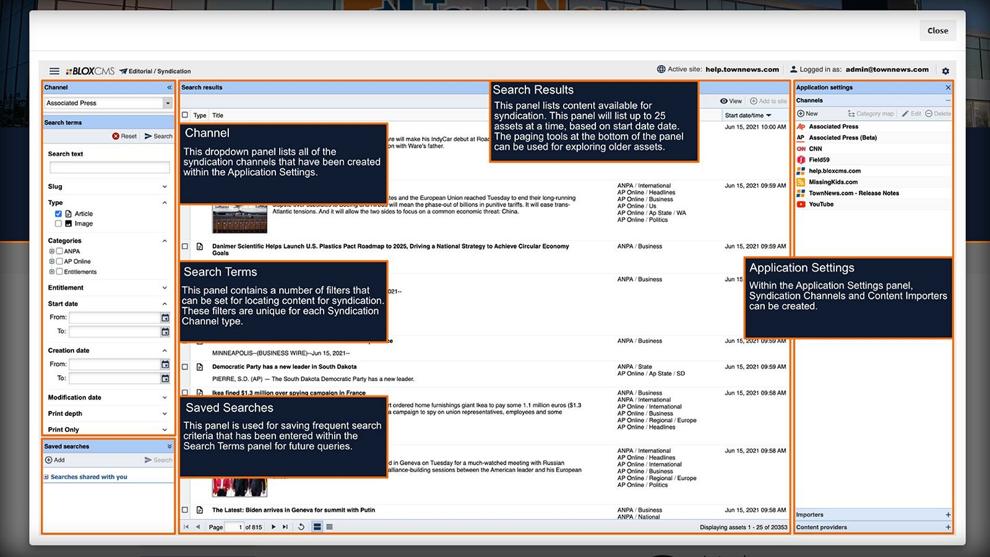
Task: Collapse the Saved searches panel
Action: point(169,446)
